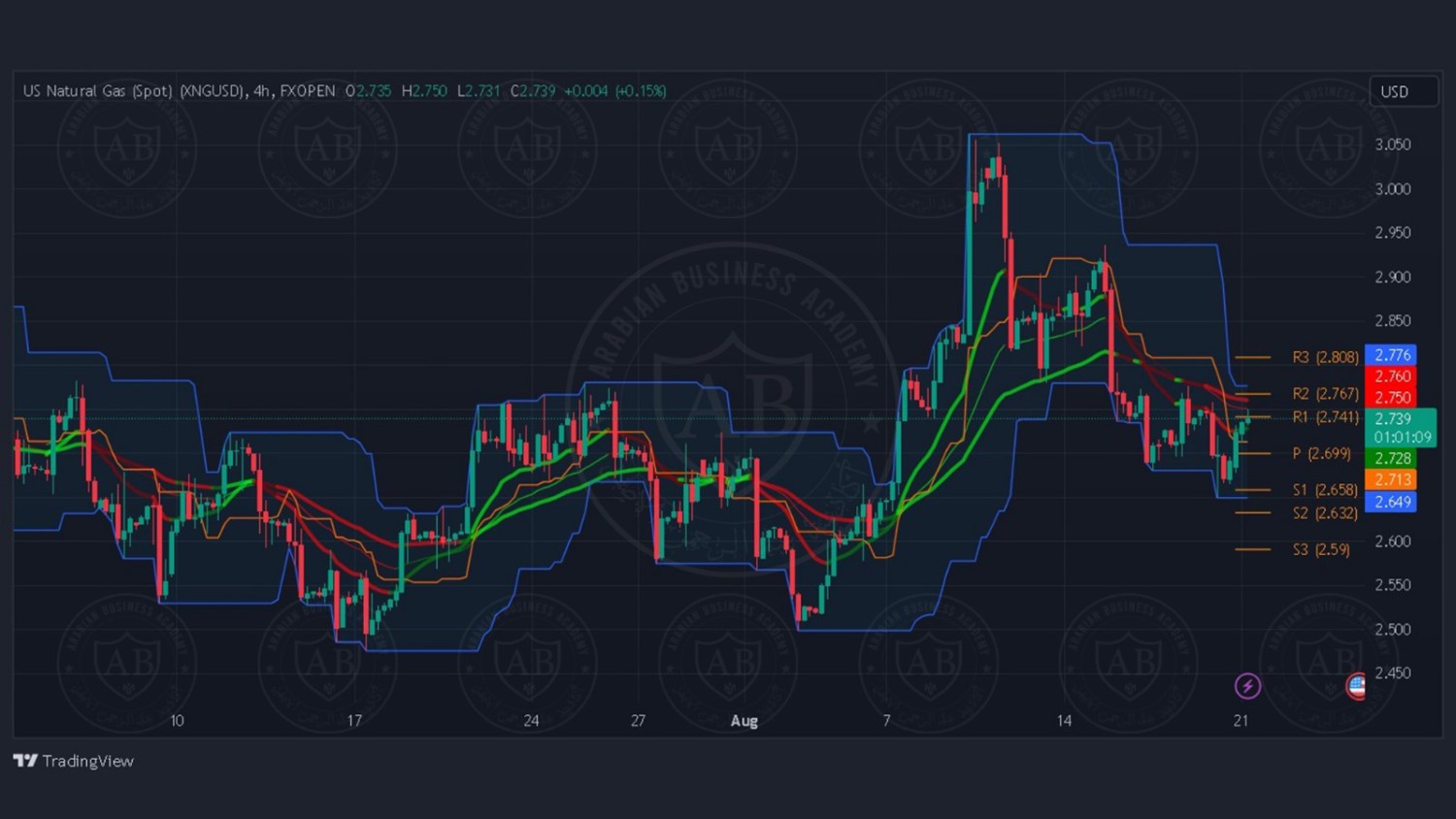Click the 2.850 price axis tick

pos(1393,321)
